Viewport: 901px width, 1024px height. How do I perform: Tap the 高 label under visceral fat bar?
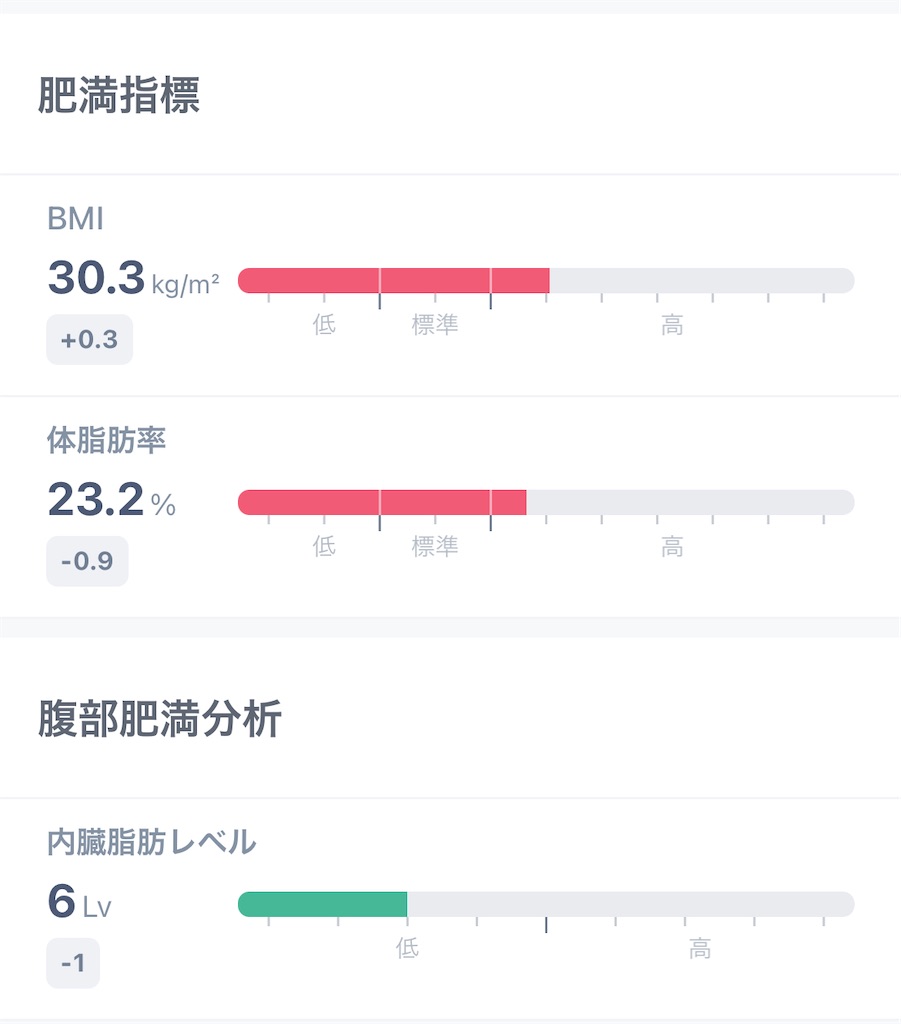[x=700, y=948]
